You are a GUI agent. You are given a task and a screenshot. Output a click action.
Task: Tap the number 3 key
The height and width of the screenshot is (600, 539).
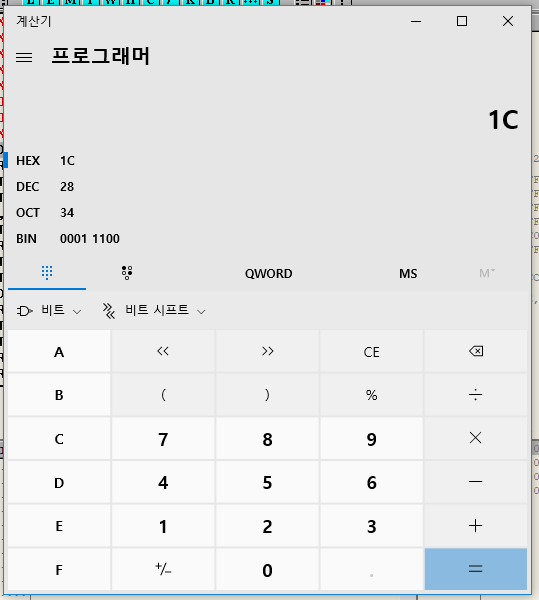pyautogui.click(x=371, y=526)
